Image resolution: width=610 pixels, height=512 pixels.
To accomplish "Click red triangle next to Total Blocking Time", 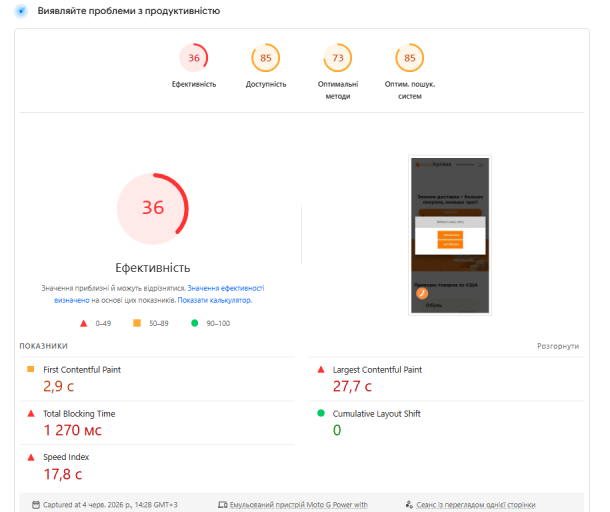I will 31,413.
